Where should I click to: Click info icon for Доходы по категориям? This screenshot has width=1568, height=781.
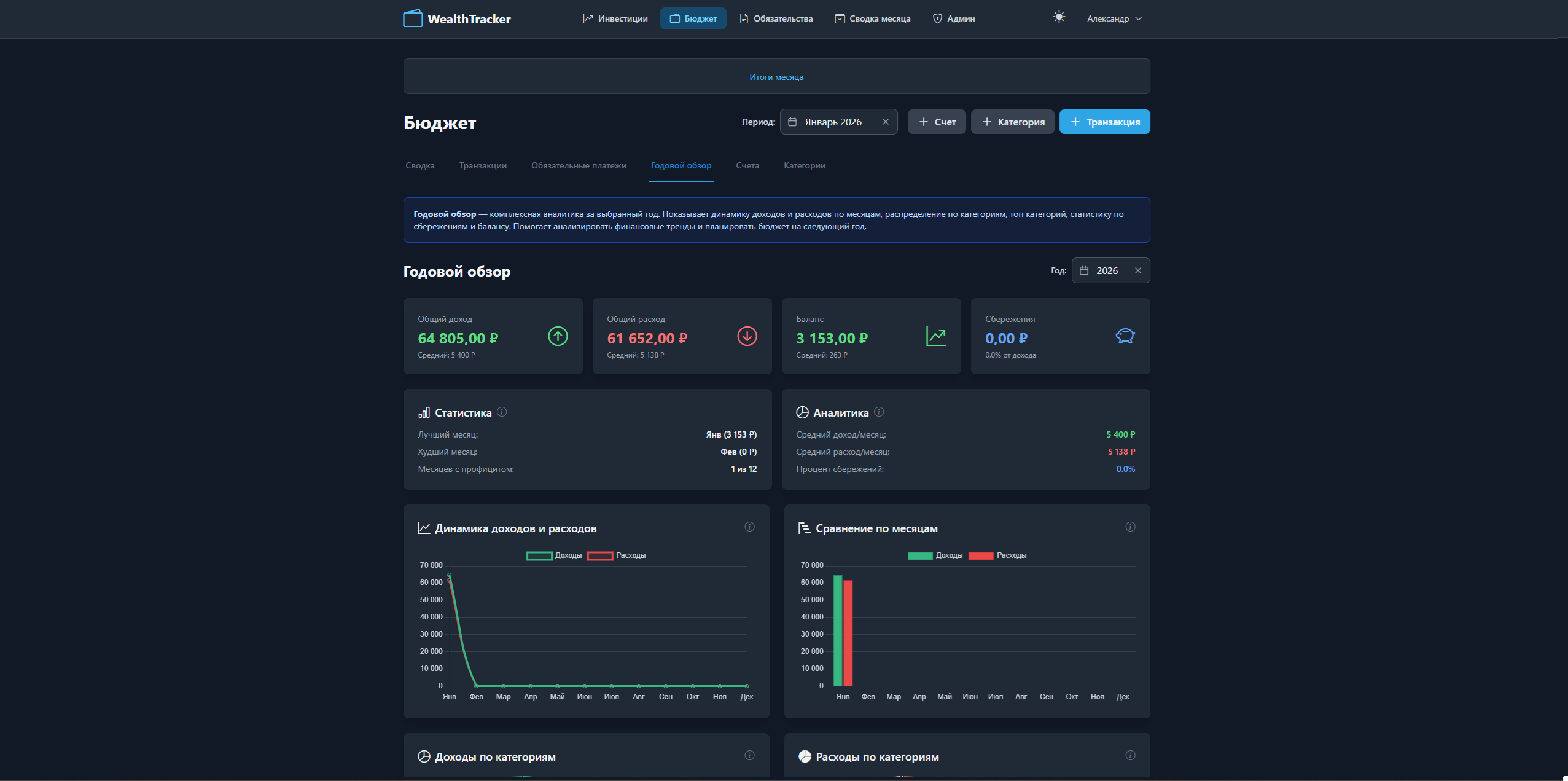(749, 755)
